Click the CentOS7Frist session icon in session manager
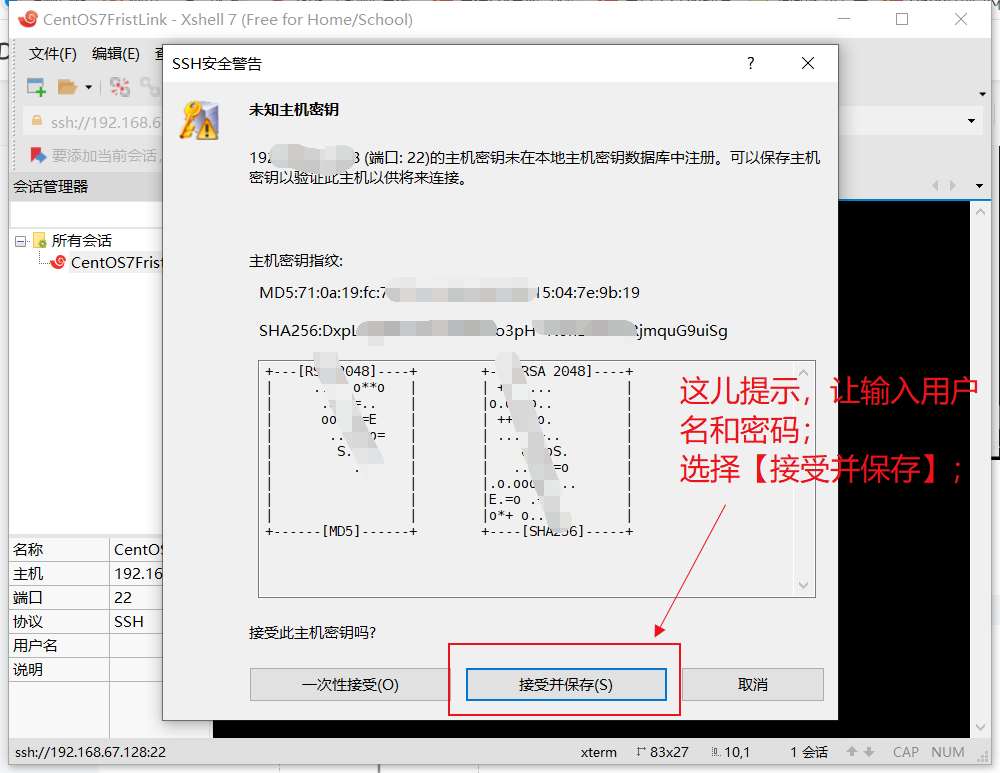 [58, 262]
